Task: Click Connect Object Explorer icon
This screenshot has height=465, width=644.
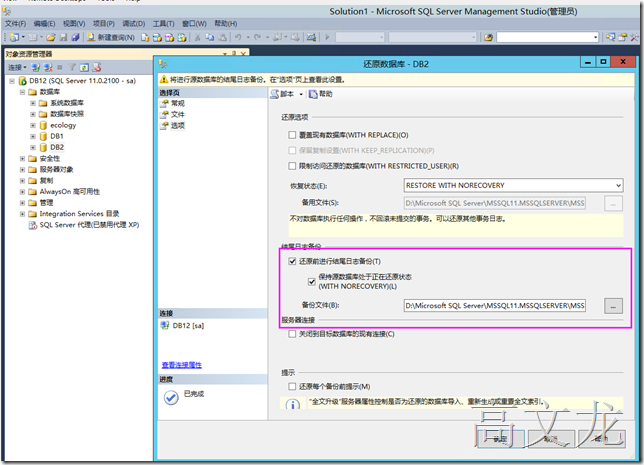Action: [36, 67]
